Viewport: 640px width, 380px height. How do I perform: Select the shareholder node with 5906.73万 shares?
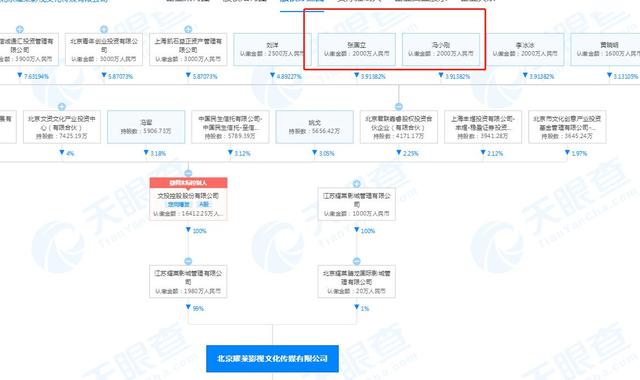click(146, 127)
